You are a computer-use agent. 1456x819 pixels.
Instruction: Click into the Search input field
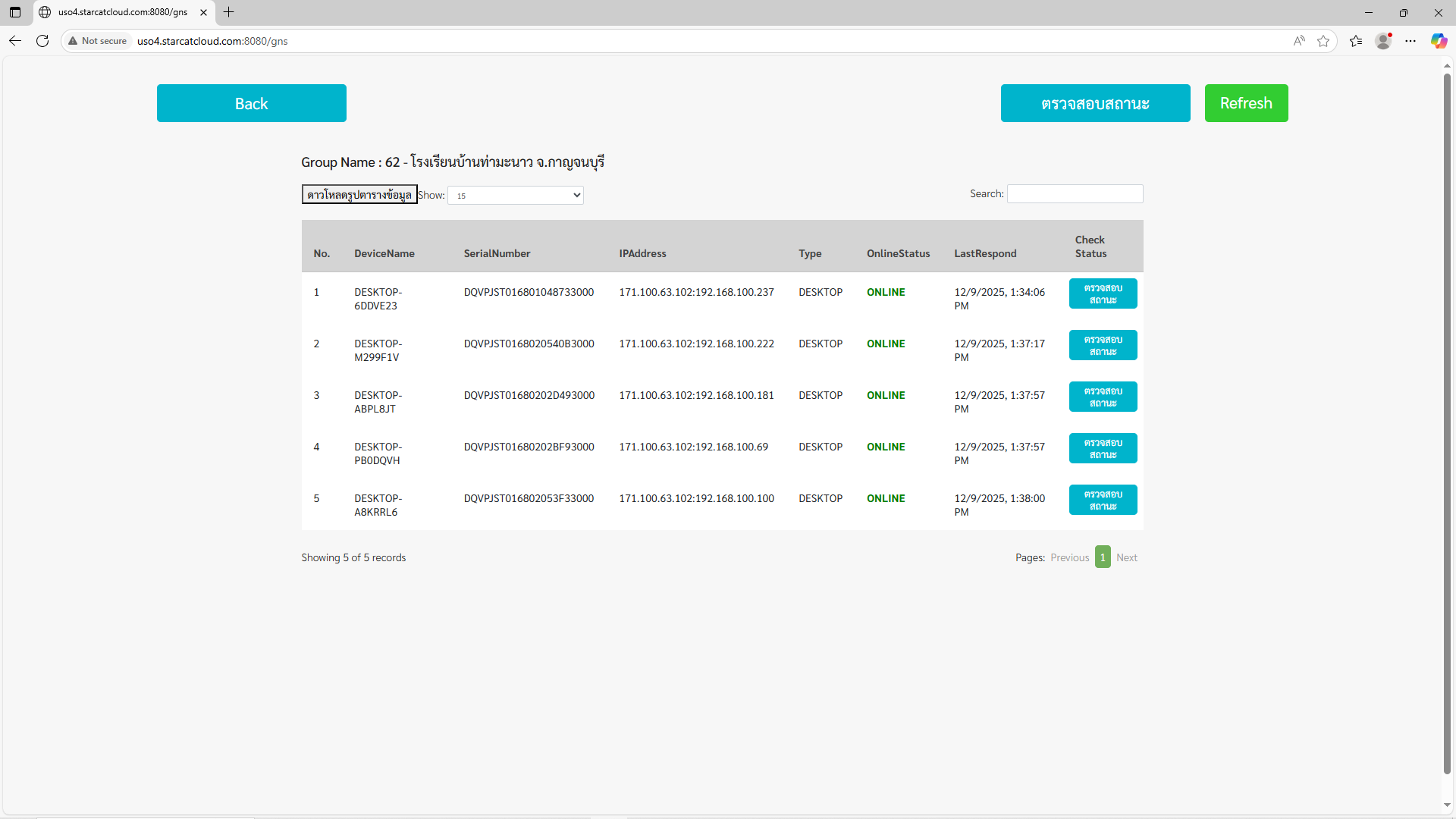1075,194
